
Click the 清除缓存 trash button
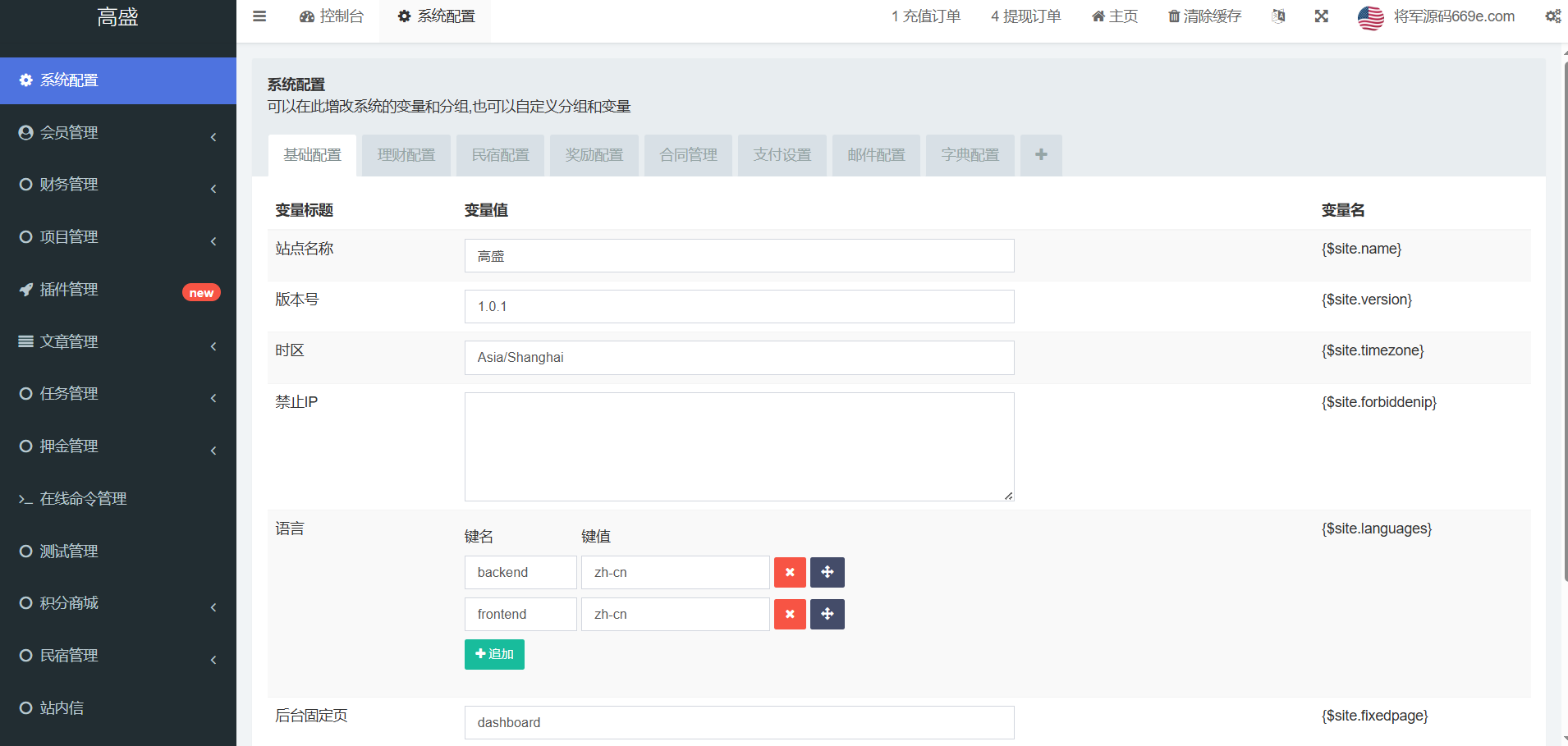pos(1204,16)
